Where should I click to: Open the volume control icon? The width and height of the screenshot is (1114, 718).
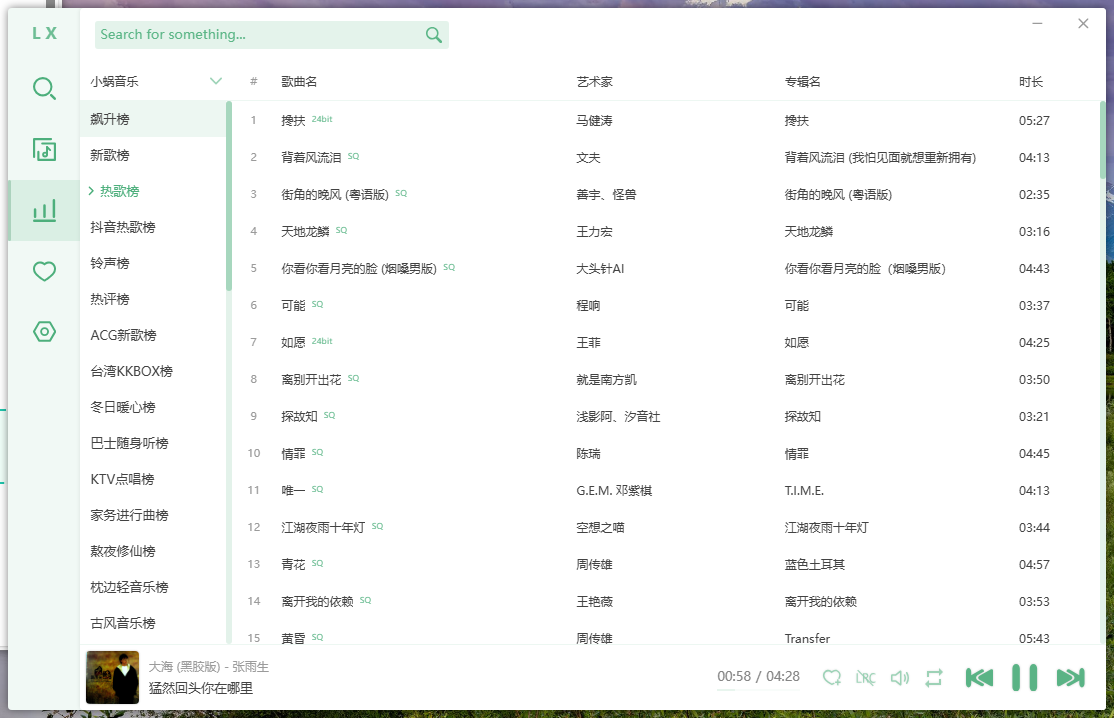(899, 677)
